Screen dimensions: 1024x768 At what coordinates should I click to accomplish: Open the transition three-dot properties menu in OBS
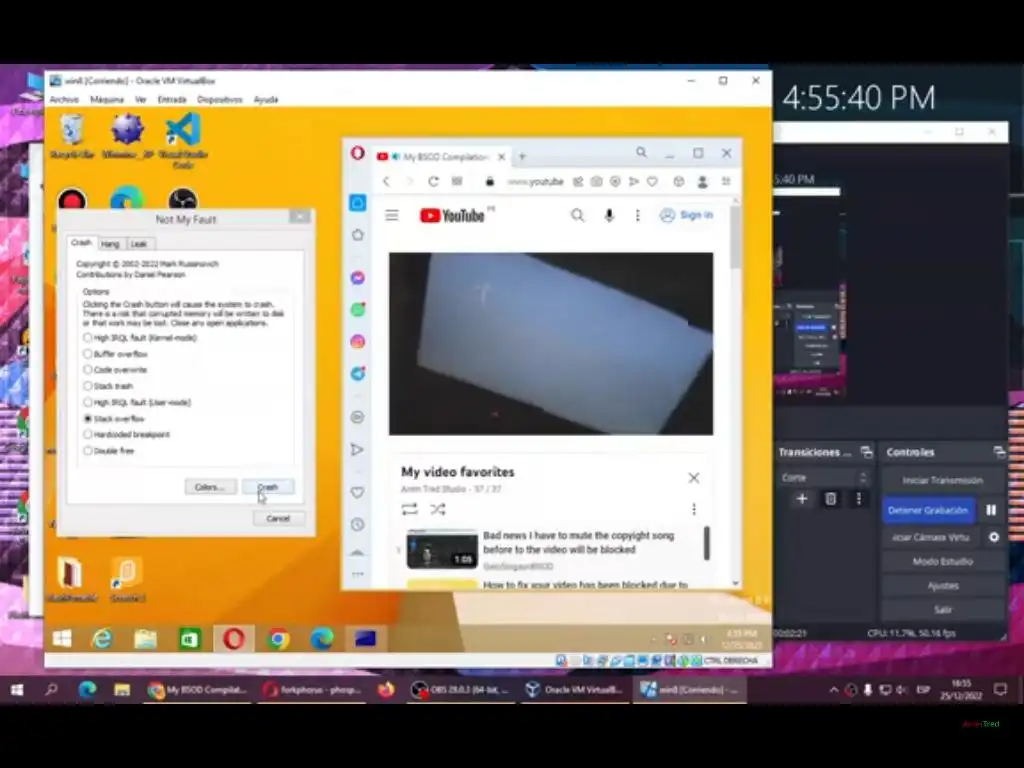(858, 499)
